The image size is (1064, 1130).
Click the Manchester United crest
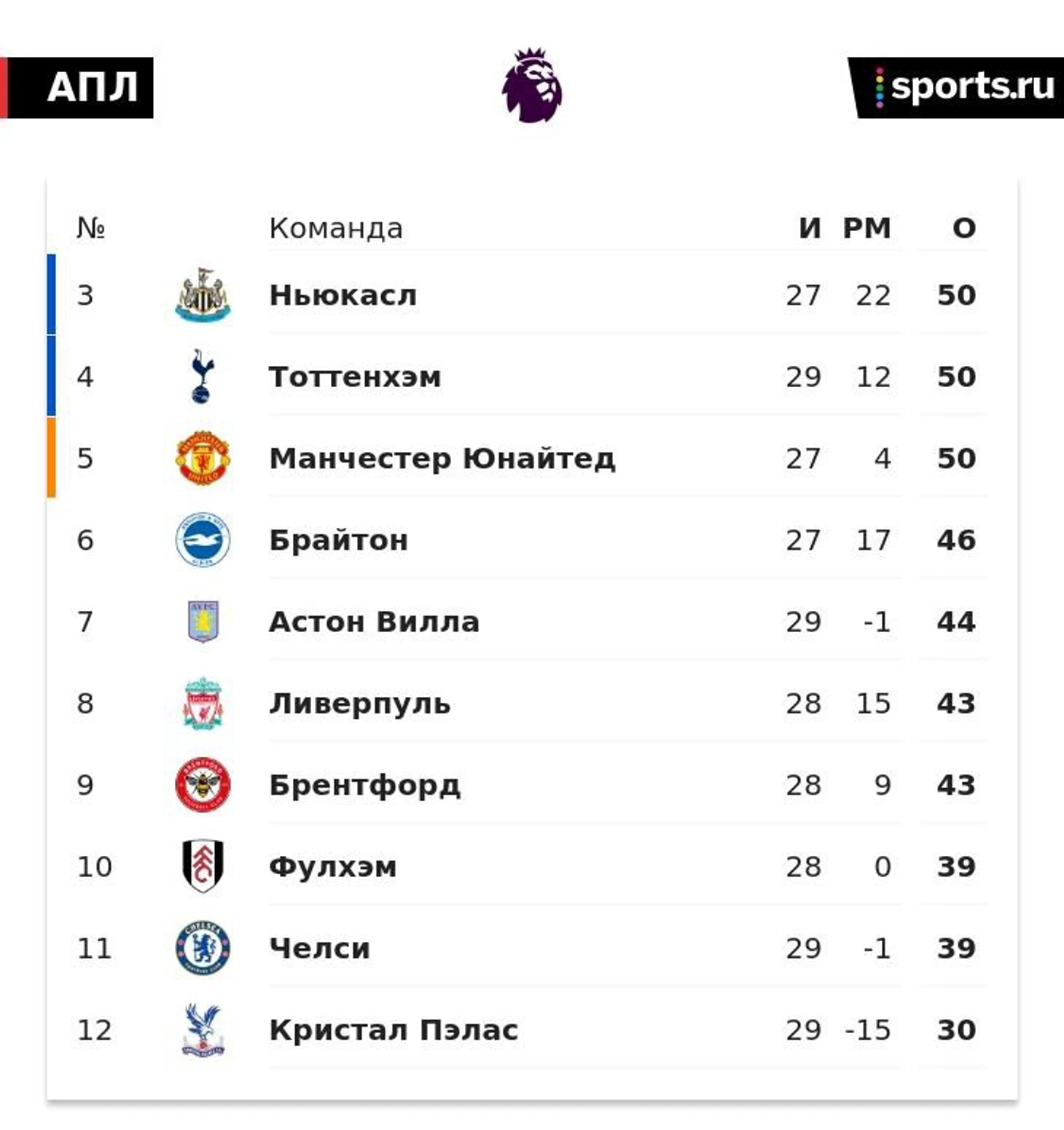coord(203,458)
